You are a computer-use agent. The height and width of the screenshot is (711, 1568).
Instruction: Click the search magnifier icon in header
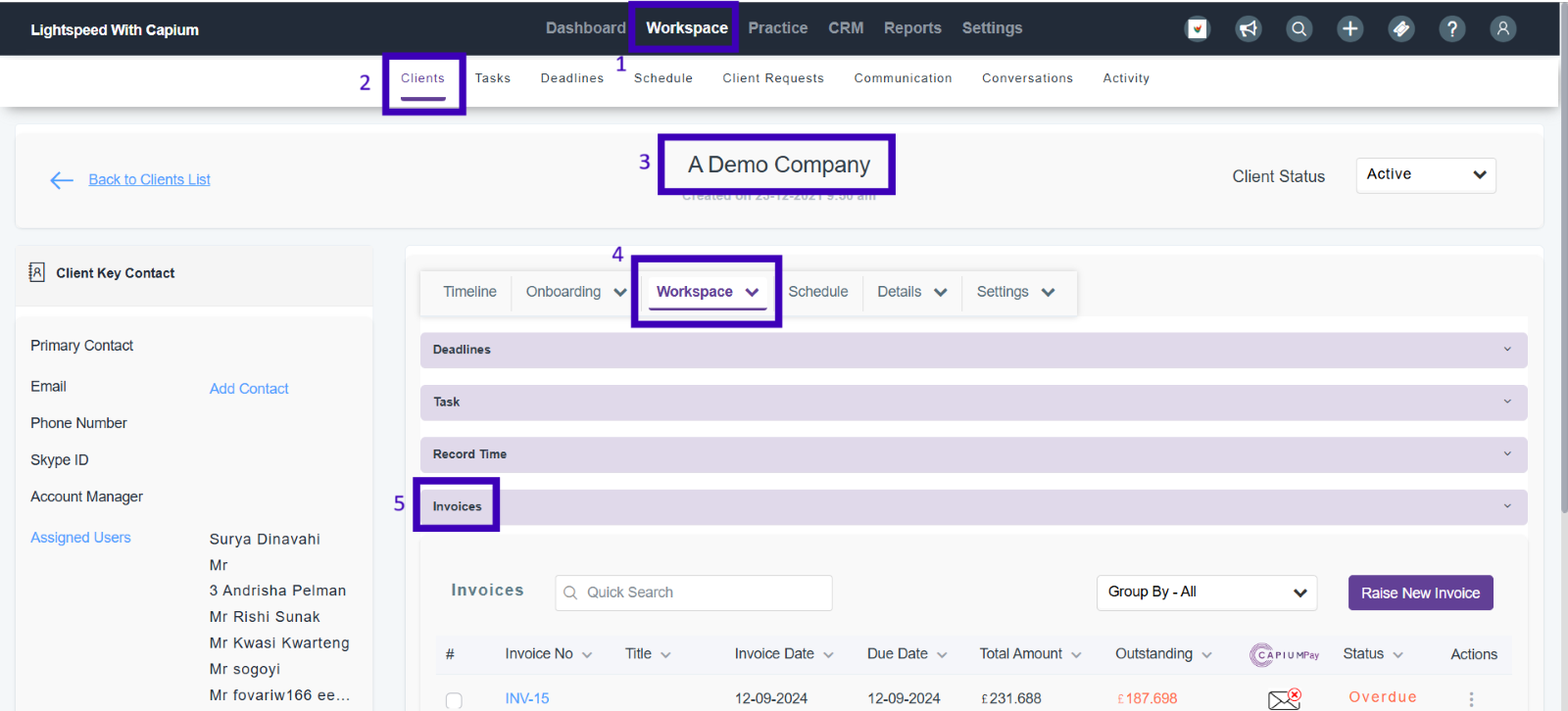coord(1299,29)
